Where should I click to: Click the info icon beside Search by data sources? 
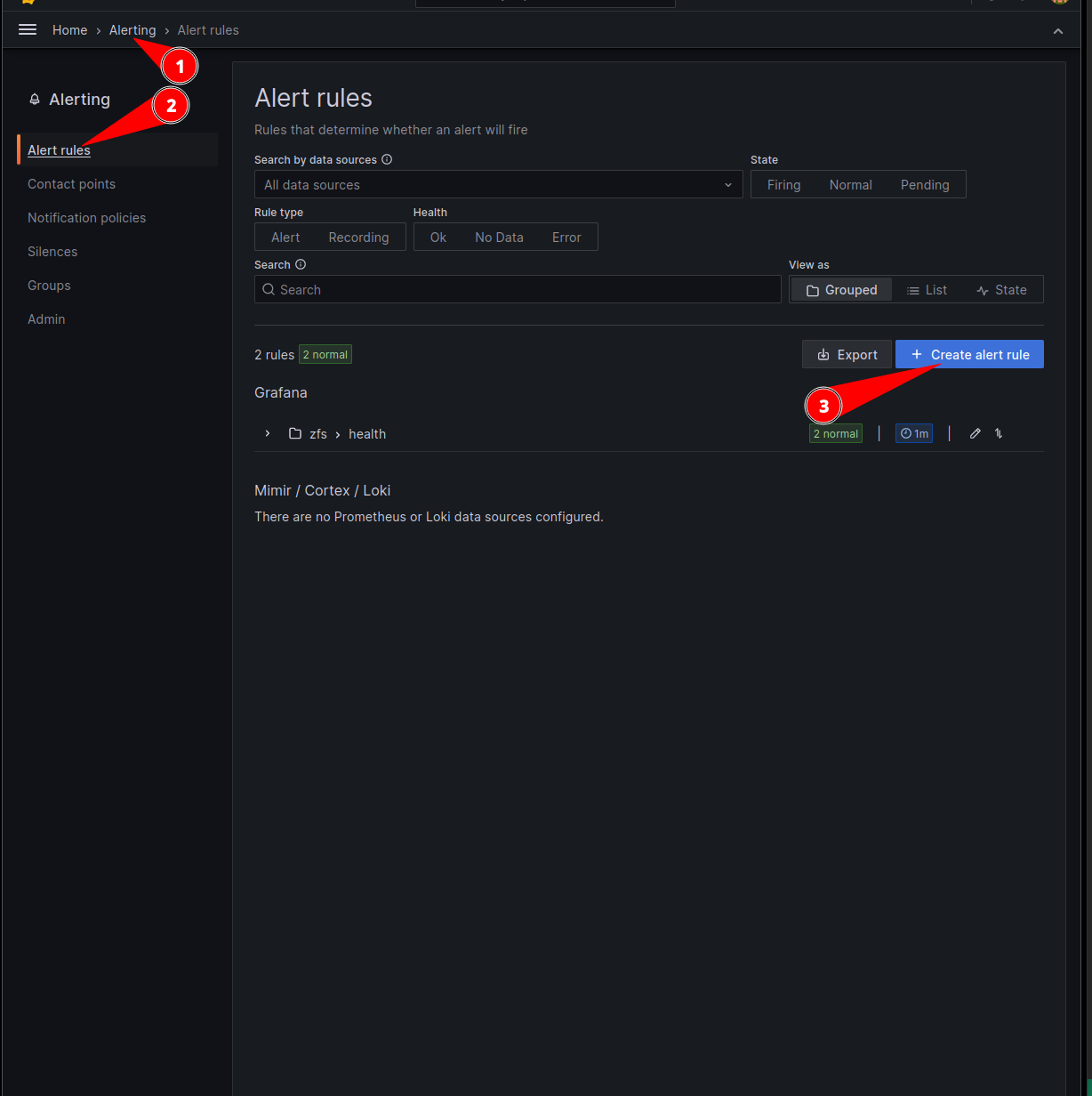pos(387,160)
